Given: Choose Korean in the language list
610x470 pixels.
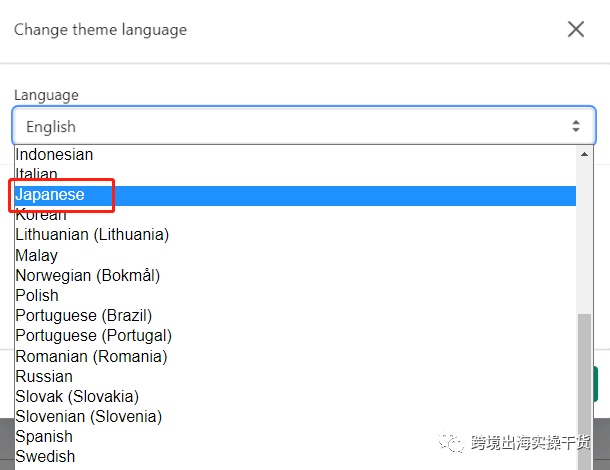Looking at the screenshot, I should 295,215.
